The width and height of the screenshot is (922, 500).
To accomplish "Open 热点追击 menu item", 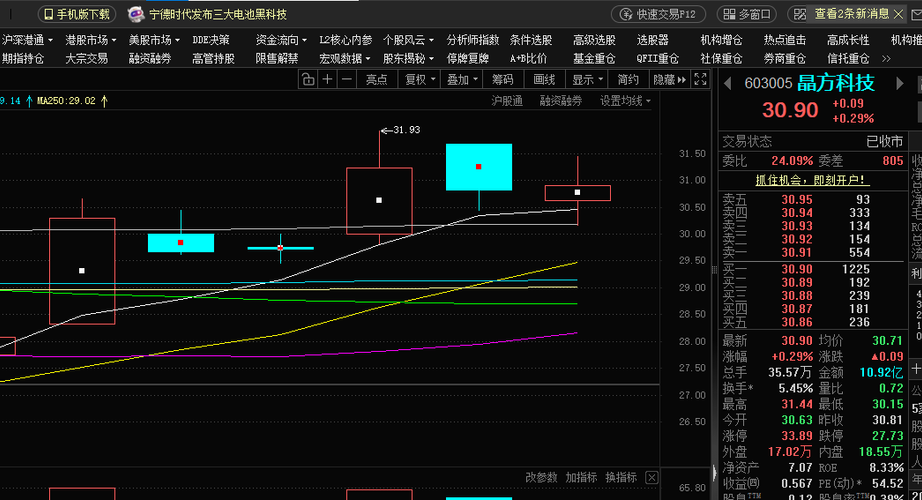I will pos(785,40).
